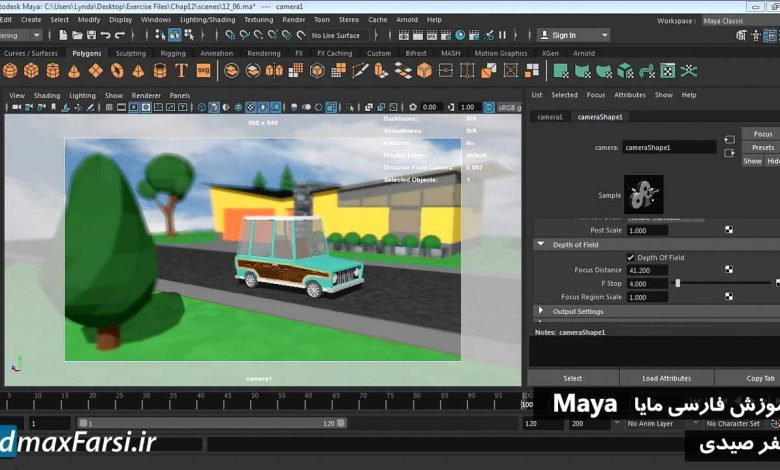Switch to the camera1 attribute tab
This screenshot has width=780, height=470.
[x=550, y=116]
